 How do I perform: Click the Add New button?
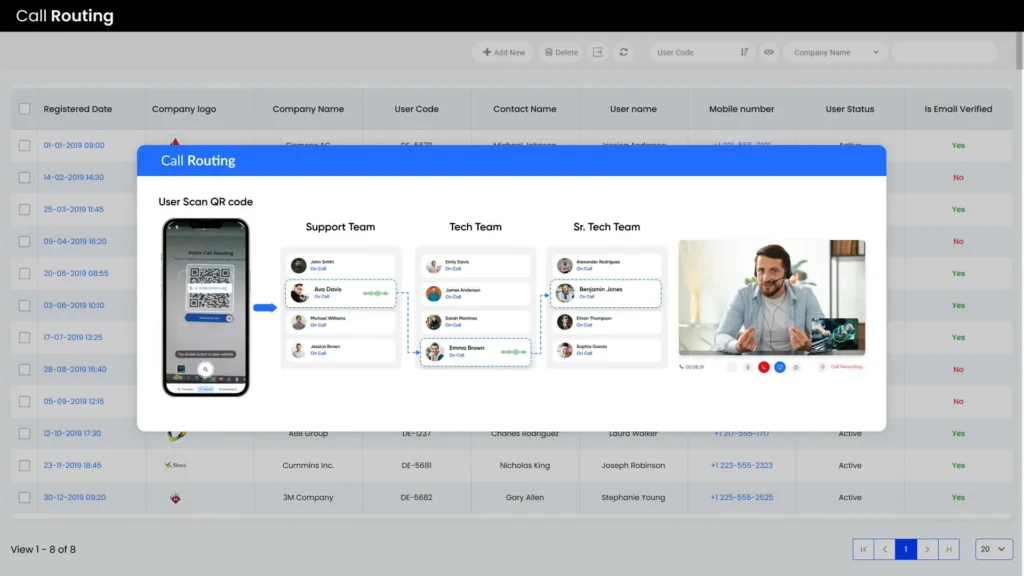point(503,52)
